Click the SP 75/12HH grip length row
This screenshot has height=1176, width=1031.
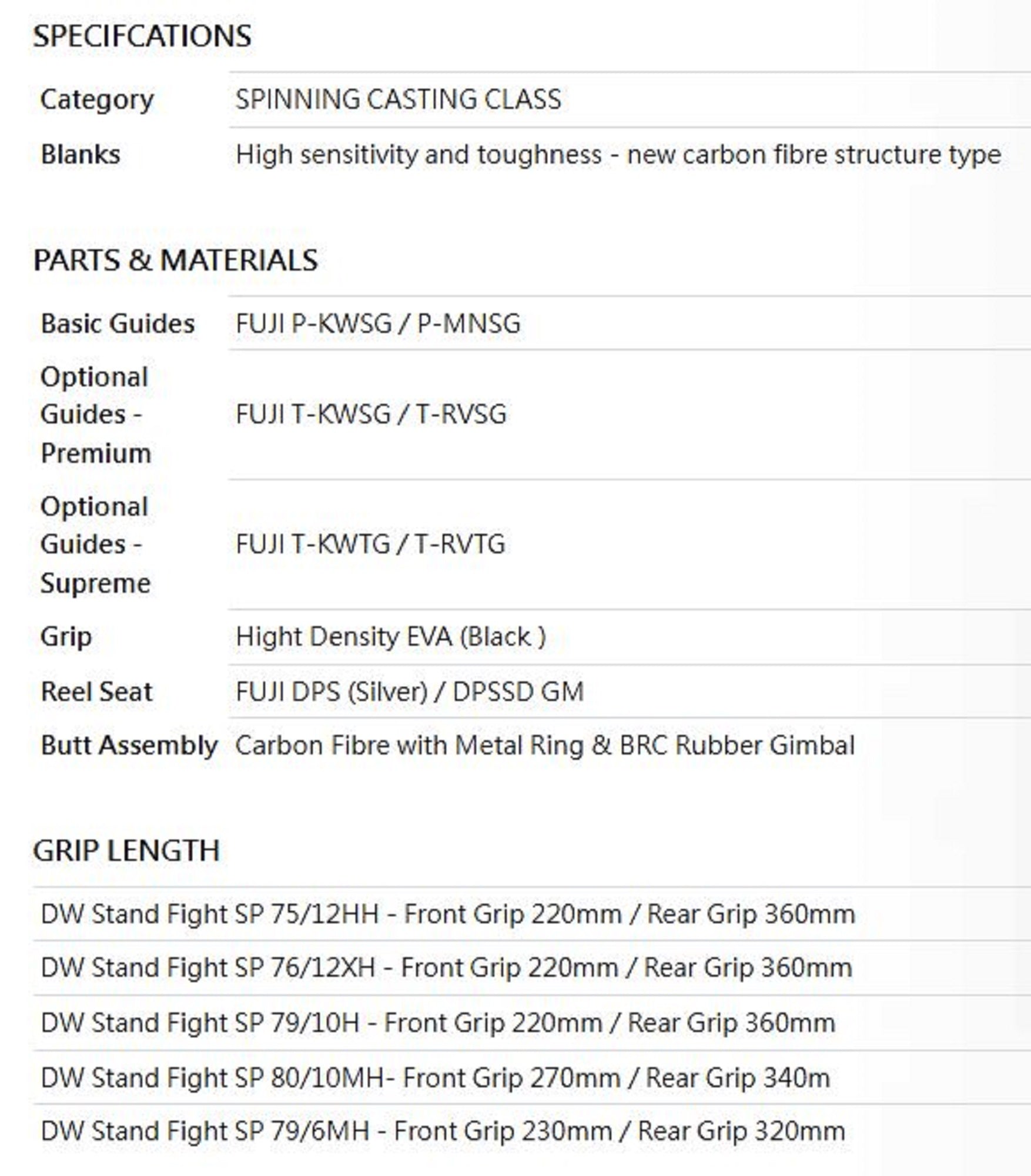[x=447, y=914]
